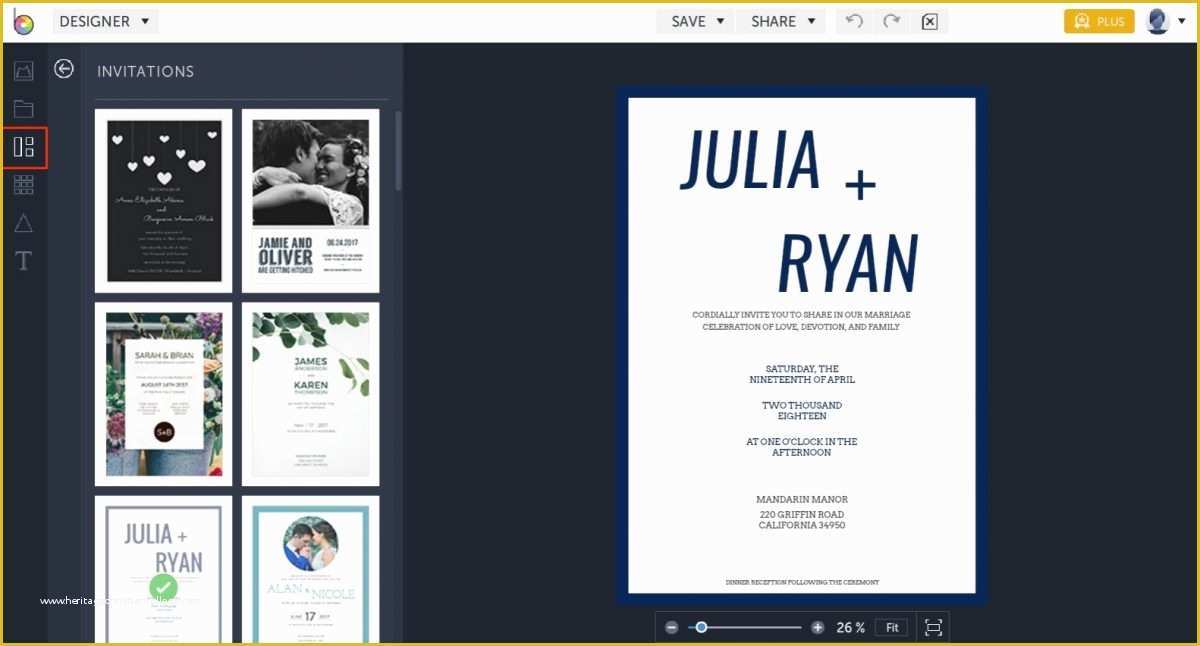Open the user profile avatar menu
The height and width of the screenshot is (646, 1200).
1166,21
